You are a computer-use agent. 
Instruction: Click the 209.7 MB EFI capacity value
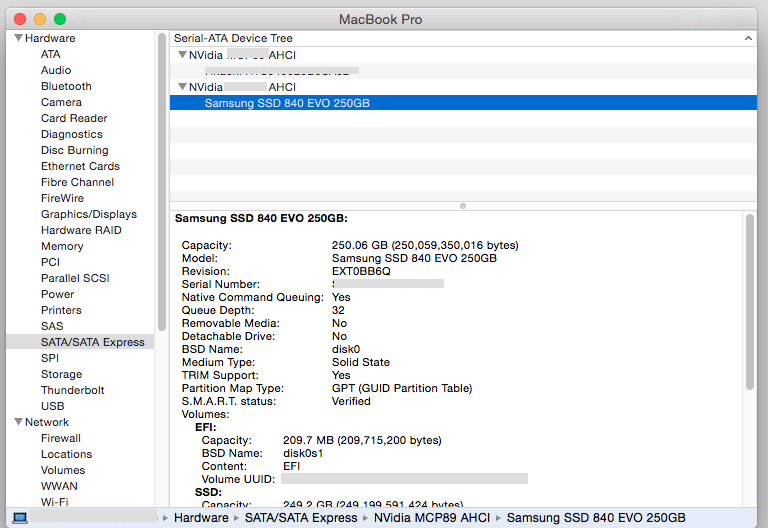362,440
